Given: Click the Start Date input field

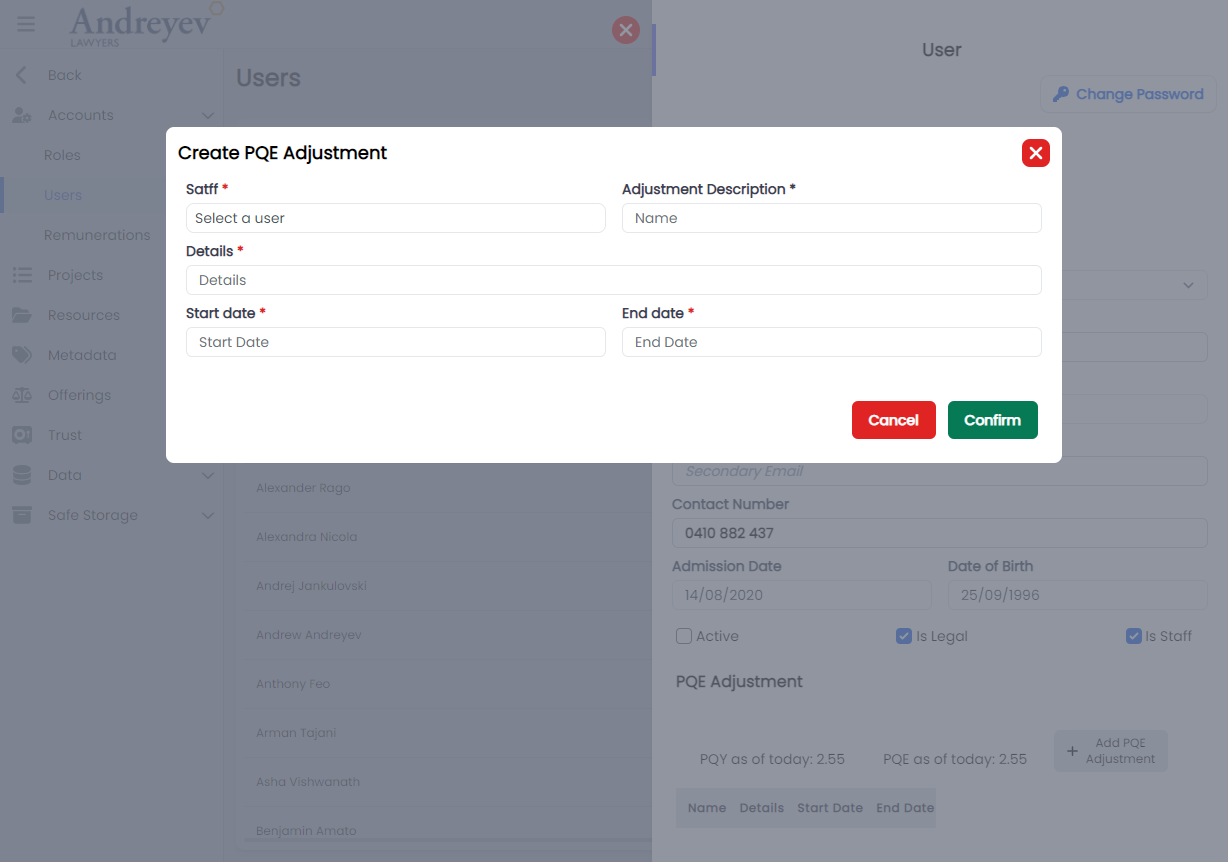Looking at the screenshot, I should click(x=395, y=342).
